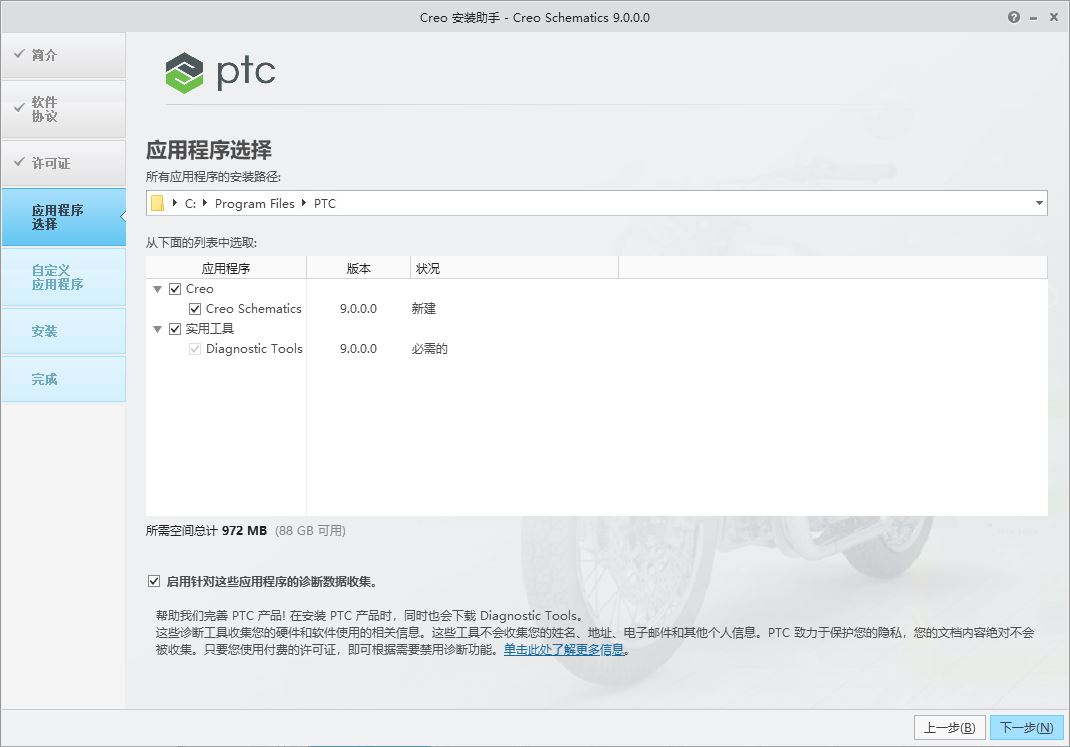Click the 版本 column header
Screen dimensions: 1070x747
pos(358,268)
